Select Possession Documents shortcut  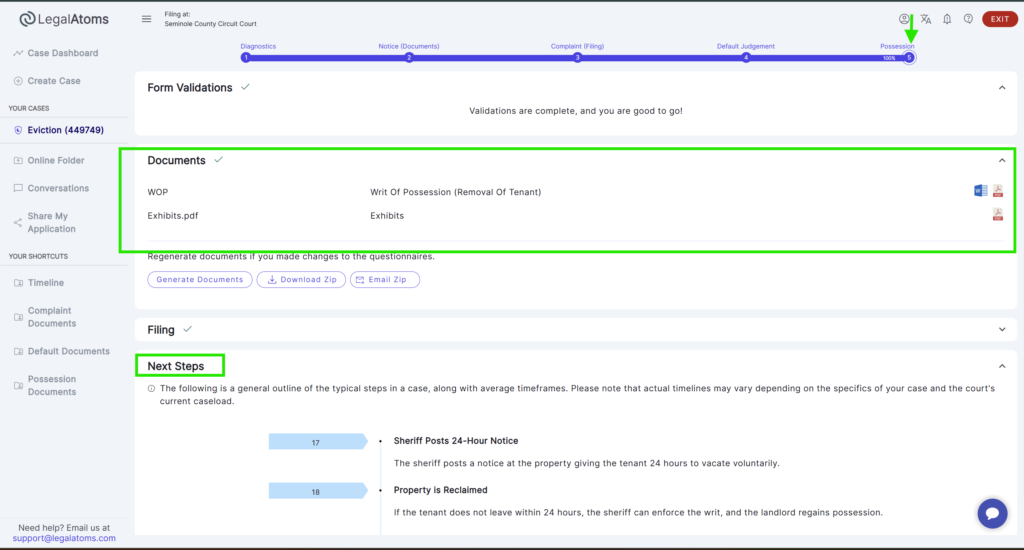point(52,385)
